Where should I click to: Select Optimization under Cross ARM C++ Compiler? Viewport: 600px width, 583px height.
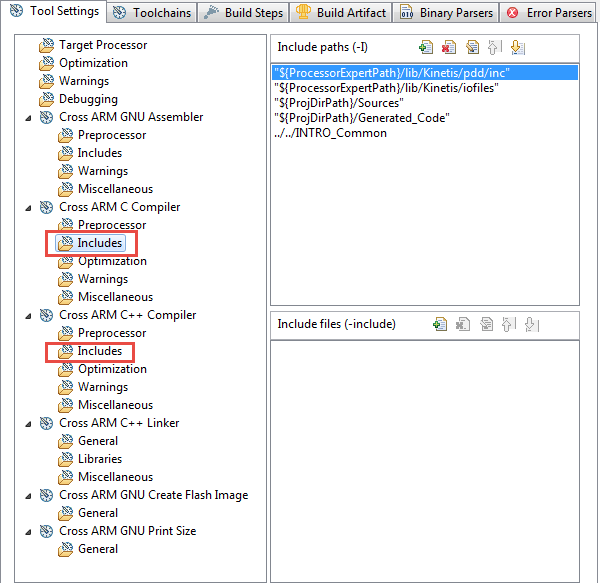click(x=112, y=369)
